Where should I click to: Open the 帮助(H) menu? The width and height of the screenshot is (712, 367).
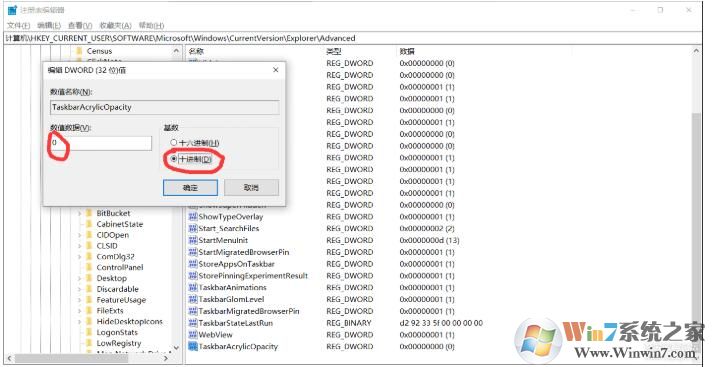pos(151,25)
